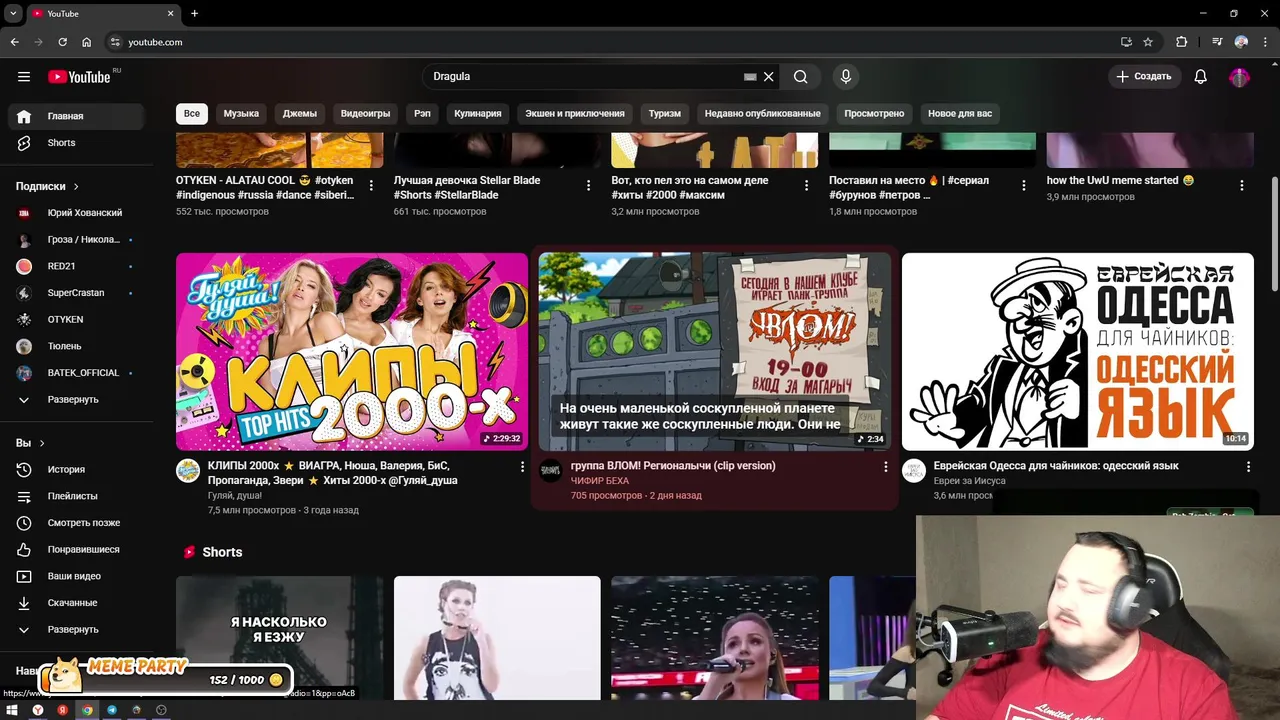Image resolution: width=1280 pixels, height=720 pixels.
Task: Open the Подписки section chevron
Action: [x=76, y=186]
